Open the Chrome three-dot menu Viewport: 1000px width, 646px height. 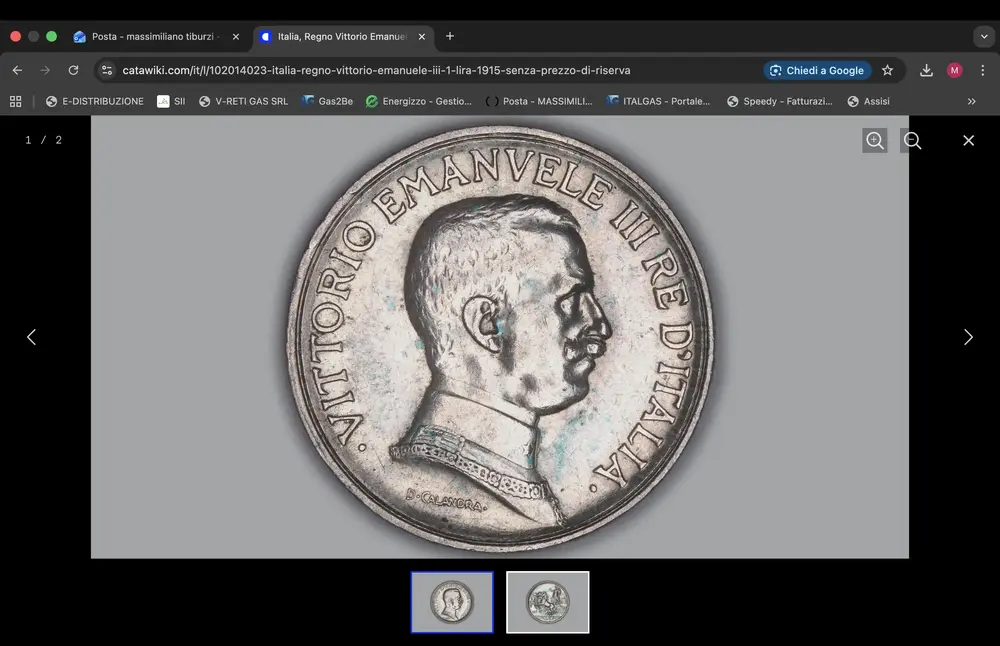pyautogui.click(x=982, y=71)
